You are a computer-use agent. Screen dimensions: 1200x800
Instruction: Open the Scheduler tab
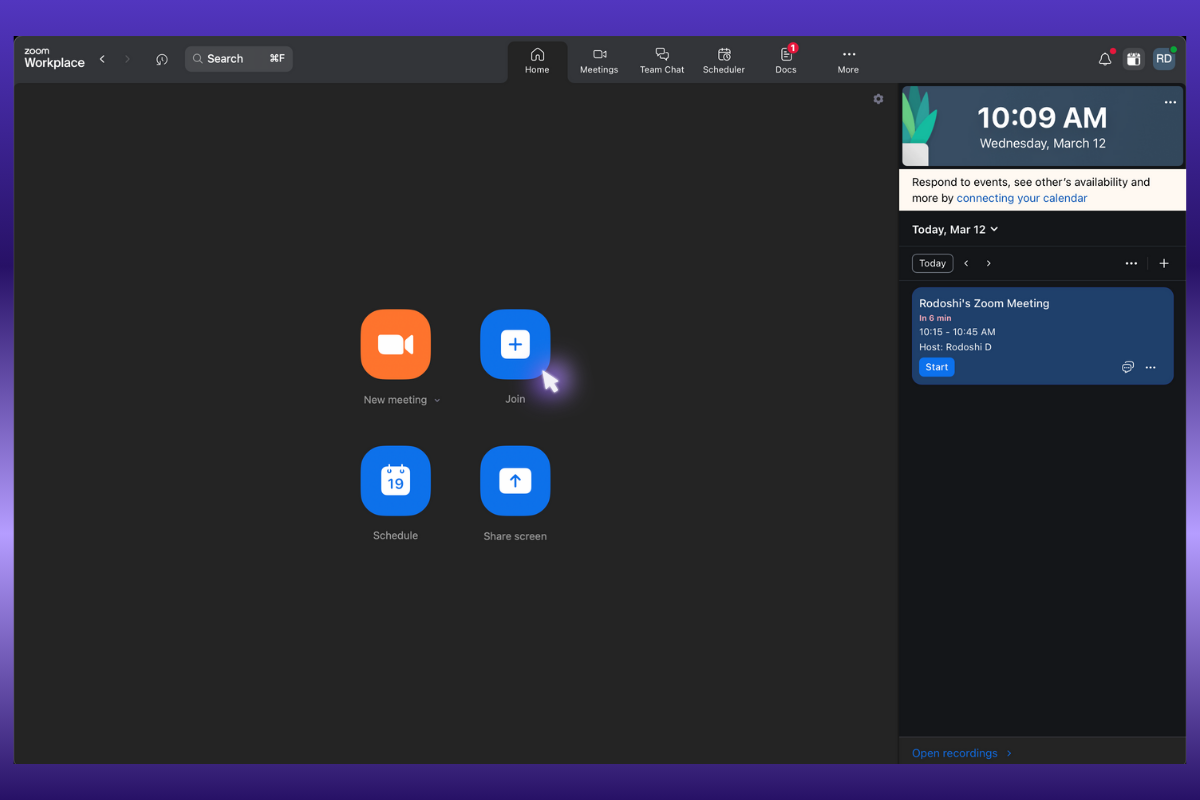pyautogui.click(x=724, y=60)
